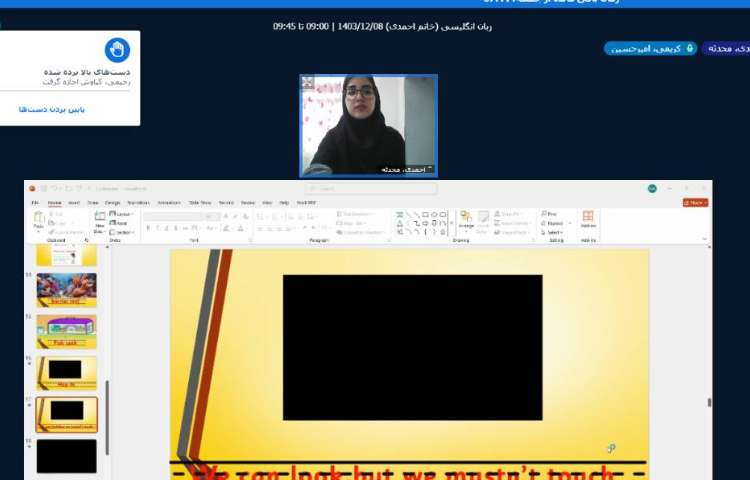Viewport: 750px width, 480px height.
Task: Open the Clipboard group dialog launcher
Action: pyautogui.click(x=87, y=240)
